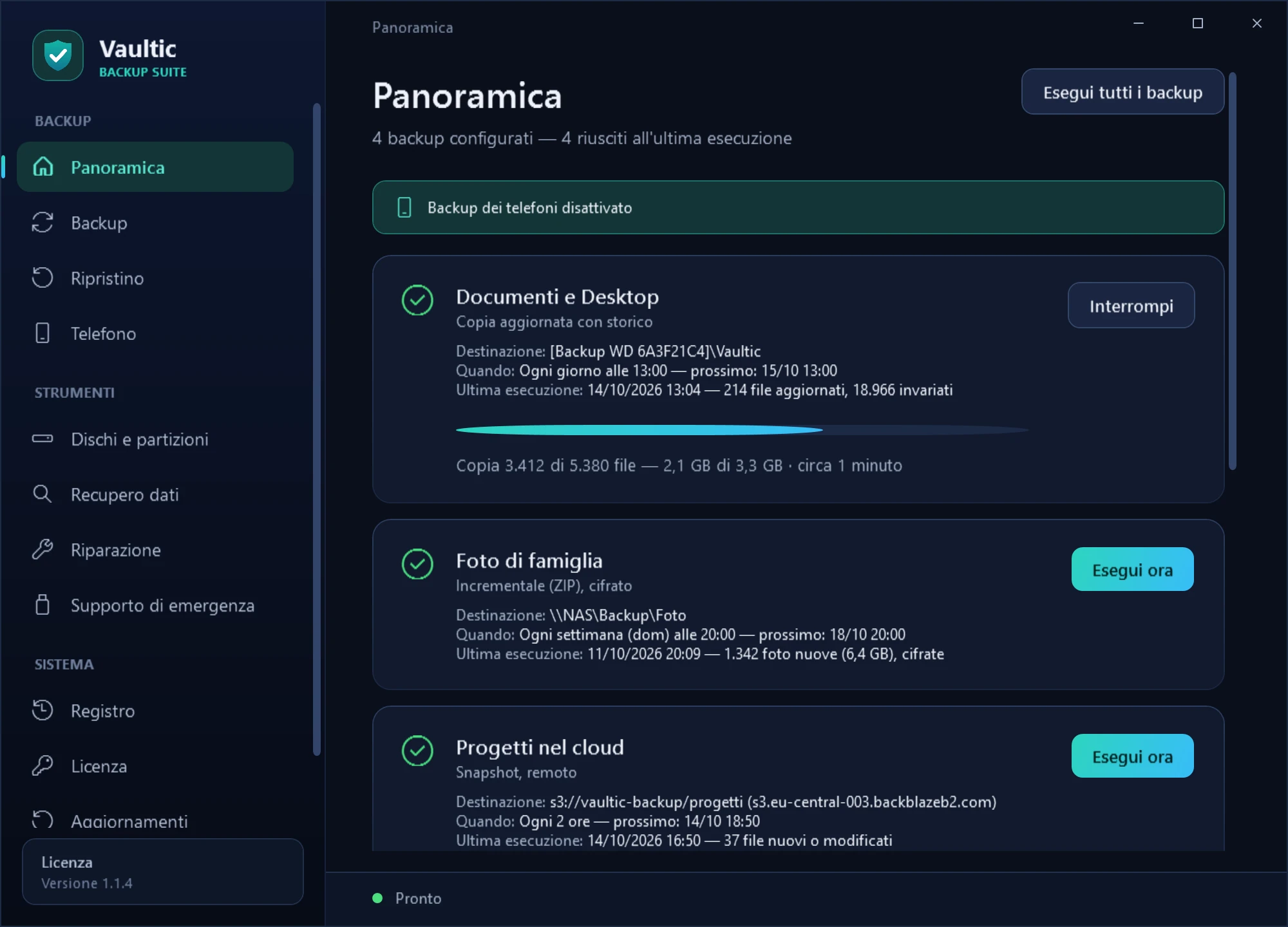
Task: Click the main content vertical scrollbar
Action: coord(1233,271)
